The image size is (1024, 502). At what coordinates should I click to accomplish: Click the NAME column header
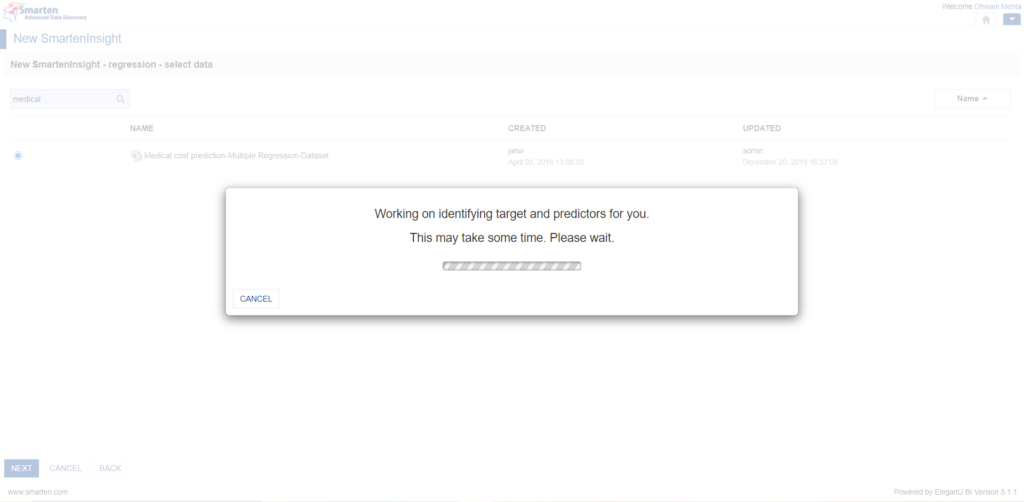142,129
